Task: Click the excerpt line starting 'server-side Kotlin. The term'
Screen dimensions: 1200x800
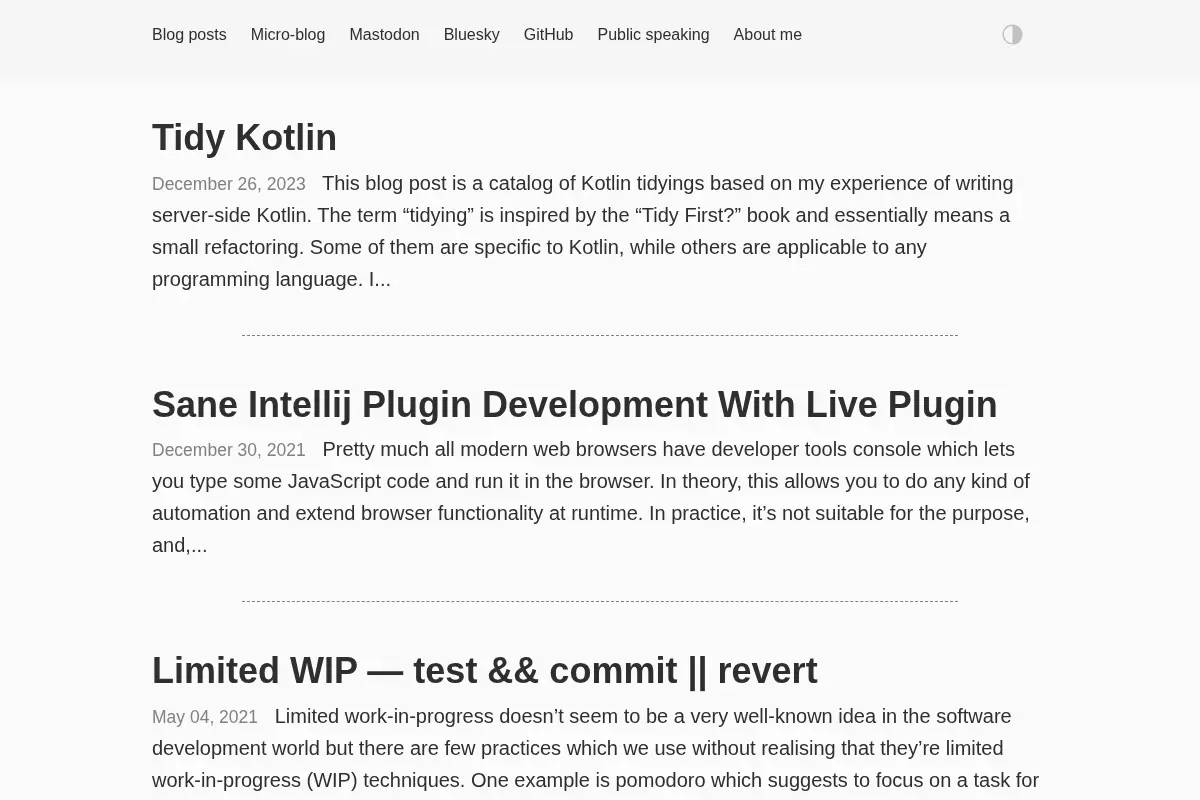Action: tap(581, 215)
